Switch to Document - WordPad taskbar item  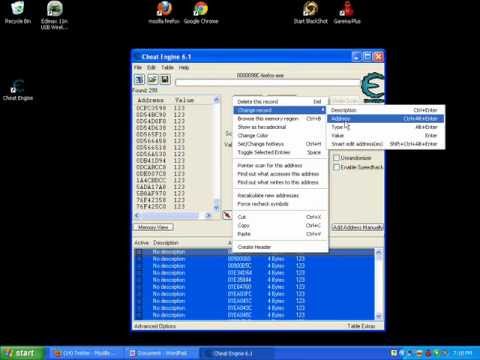click(x=162, y=353)
